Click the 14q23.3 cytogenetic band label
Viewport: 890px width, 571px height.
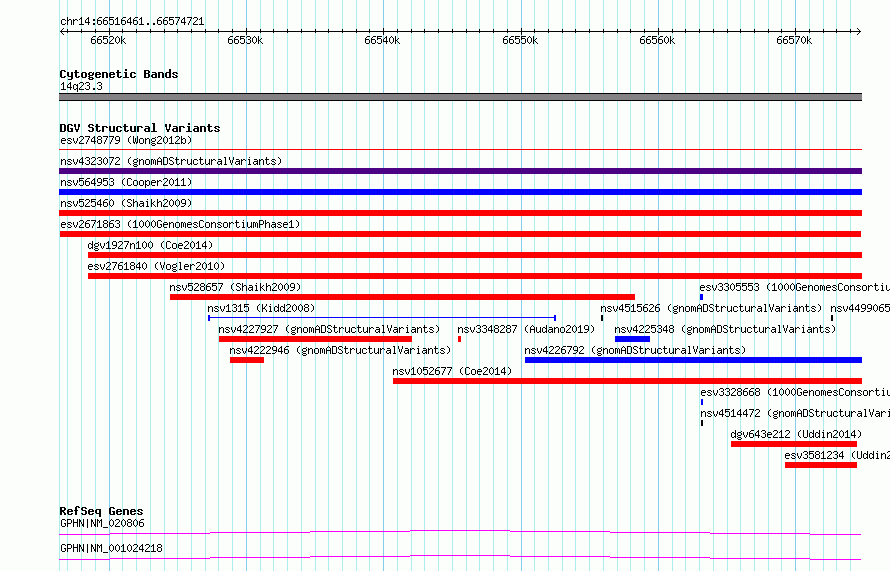tap(81, 86)
